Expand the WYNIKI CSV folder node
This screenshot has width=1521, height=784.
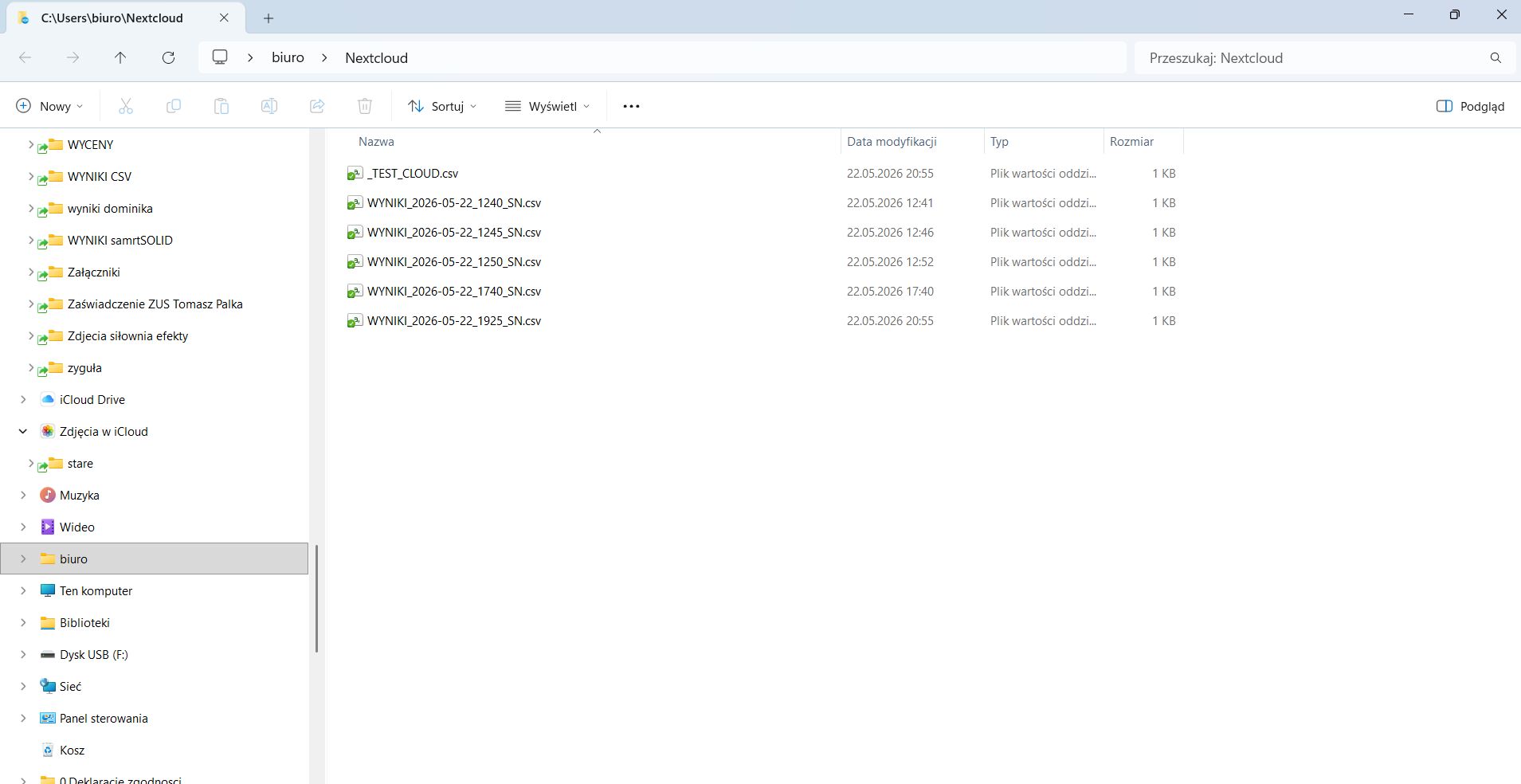point(31,176)
